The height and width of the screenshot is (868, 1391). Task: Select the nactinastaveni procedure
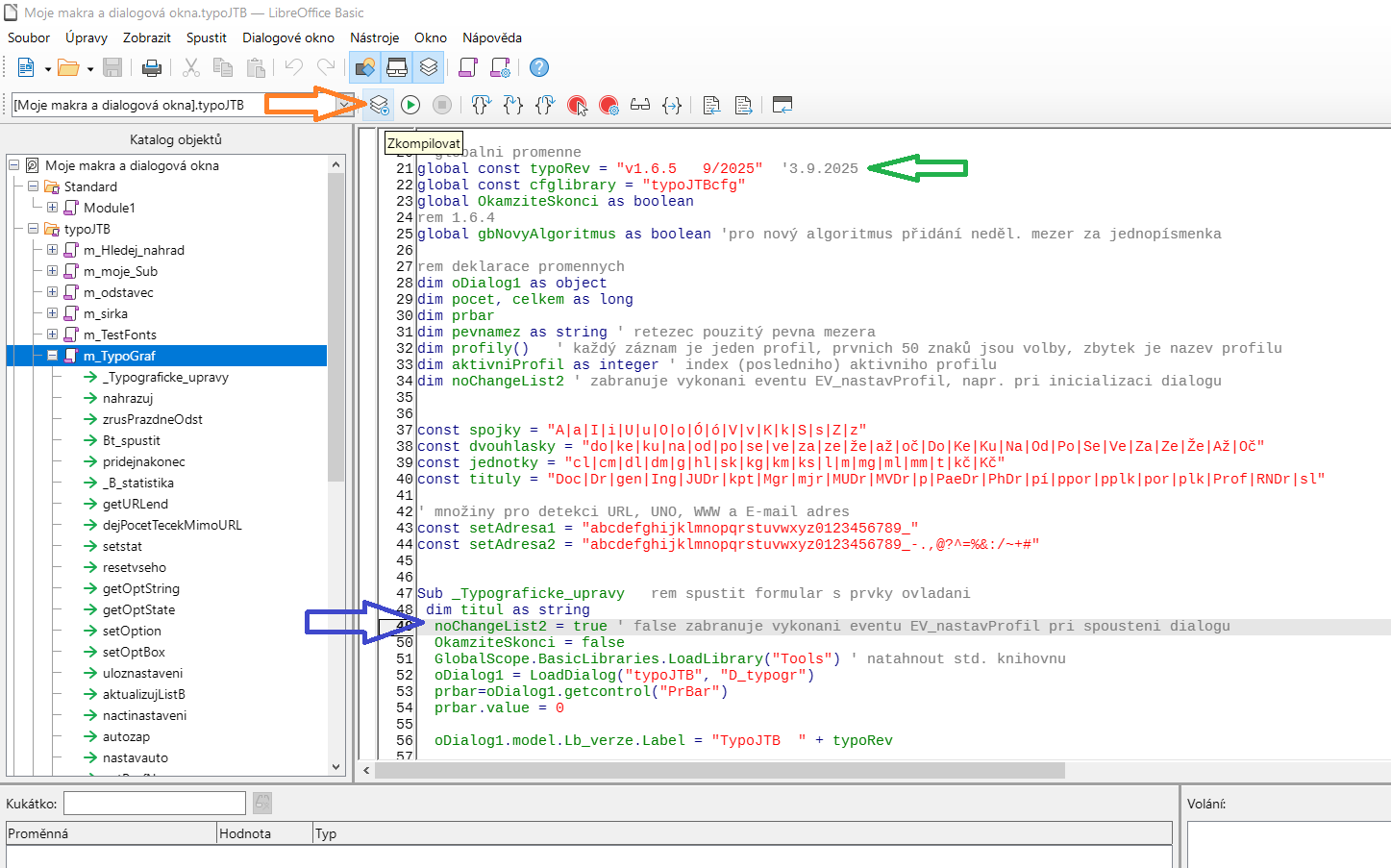click(145, 715)
